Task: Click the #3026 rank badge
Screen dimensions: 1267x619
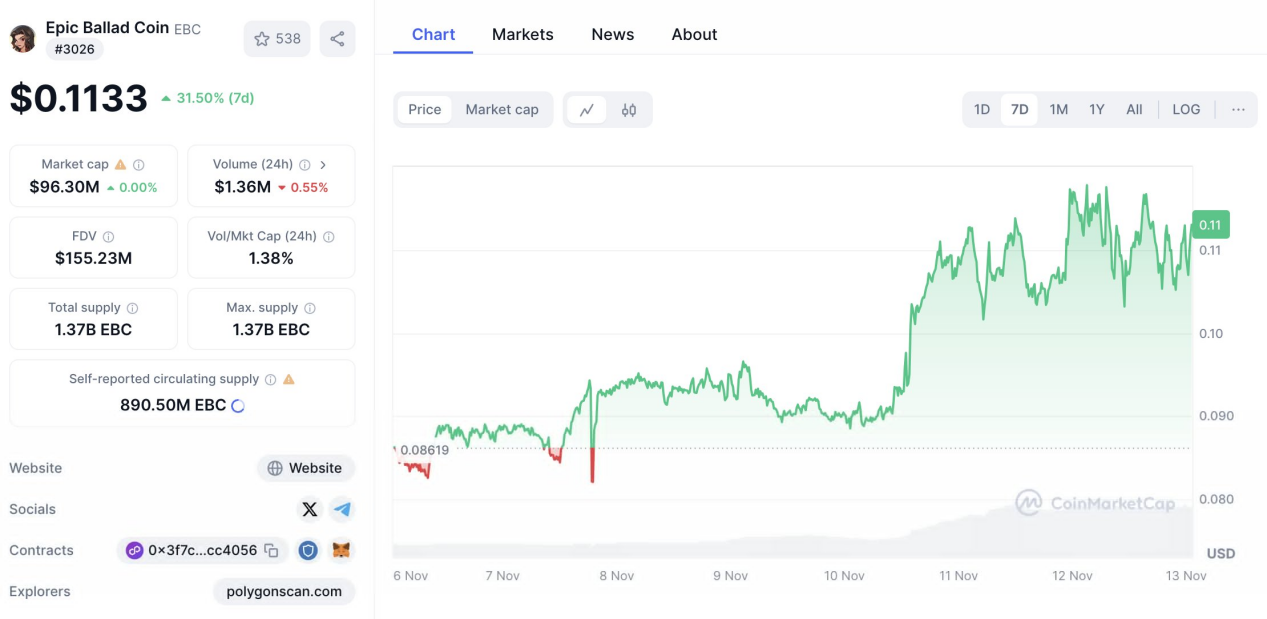Action: tap(74, 49)
